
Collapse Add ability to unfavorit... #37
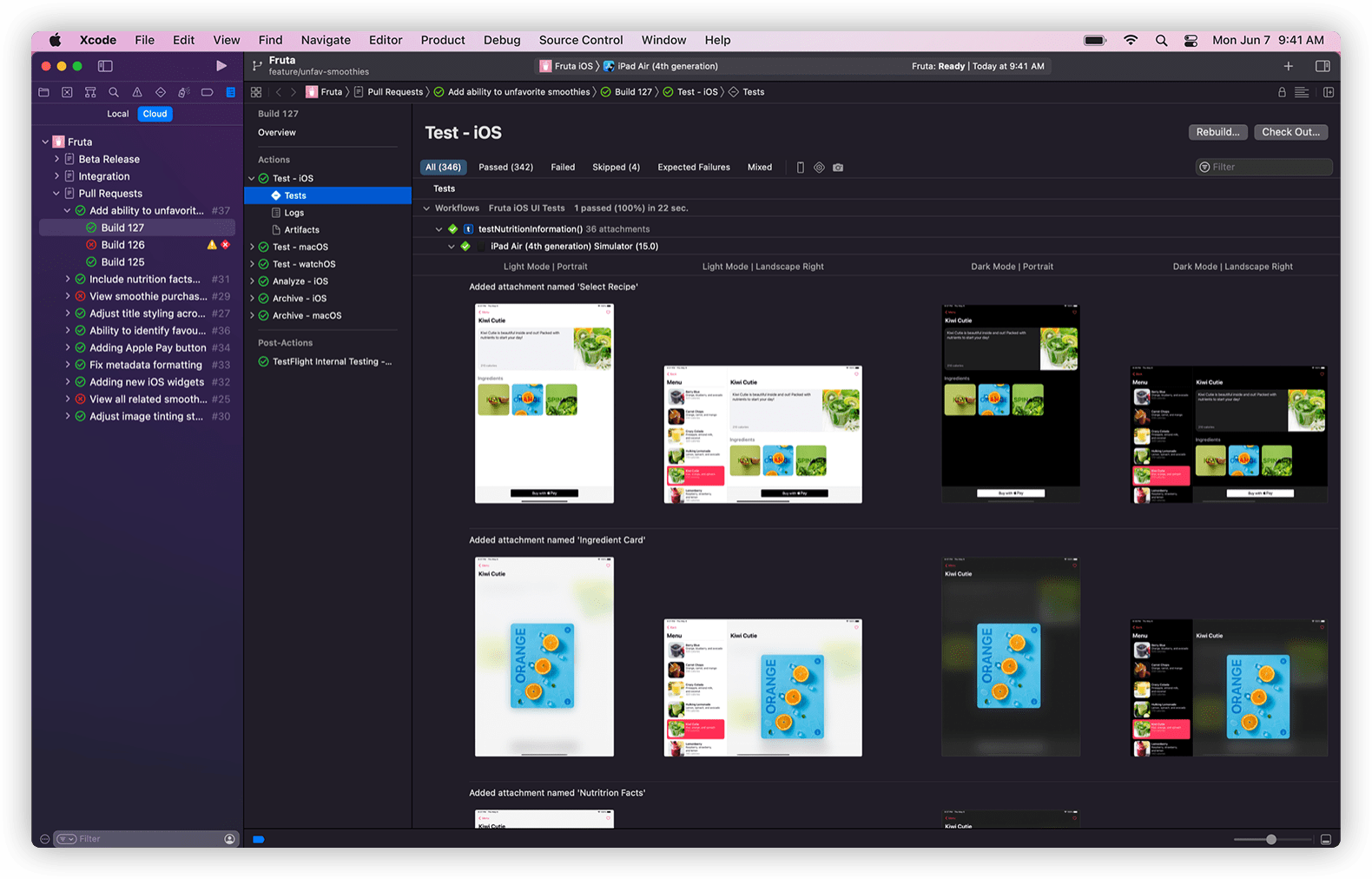tap(68, 210)
